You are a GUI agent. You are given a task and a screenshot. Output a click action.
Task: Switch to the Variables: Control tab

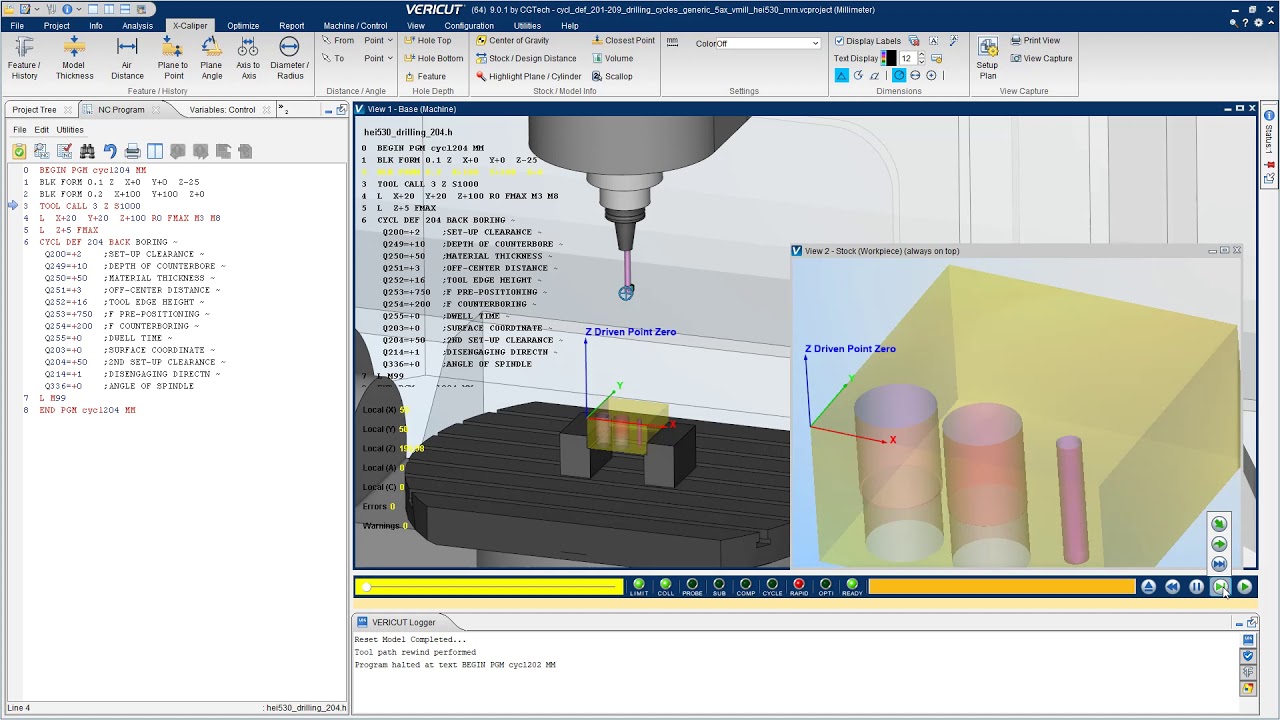(x=222, y=110)
